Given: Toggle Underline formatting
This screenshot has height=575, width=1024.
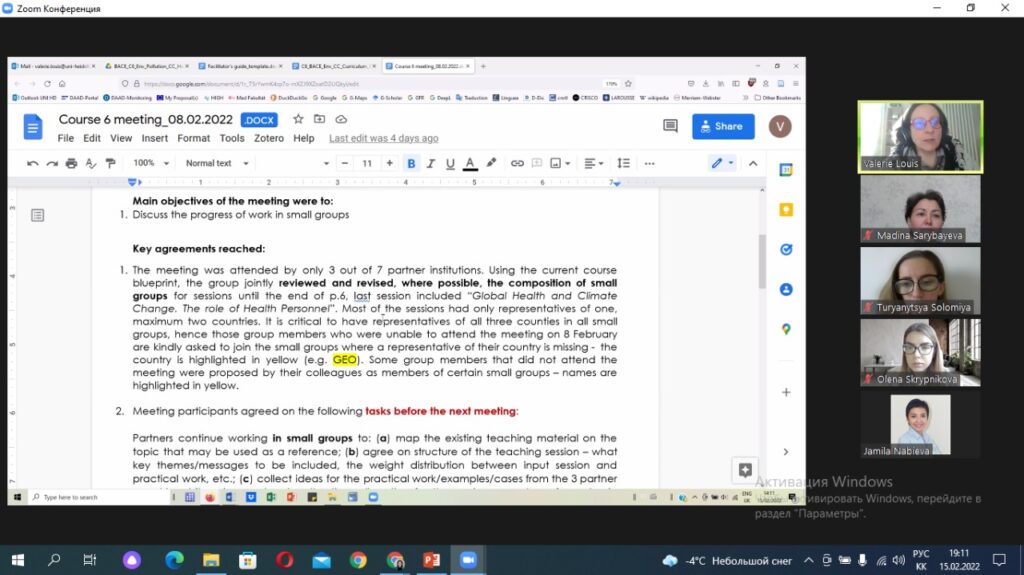Looking at the screenshot, I should tap(450, 163).
